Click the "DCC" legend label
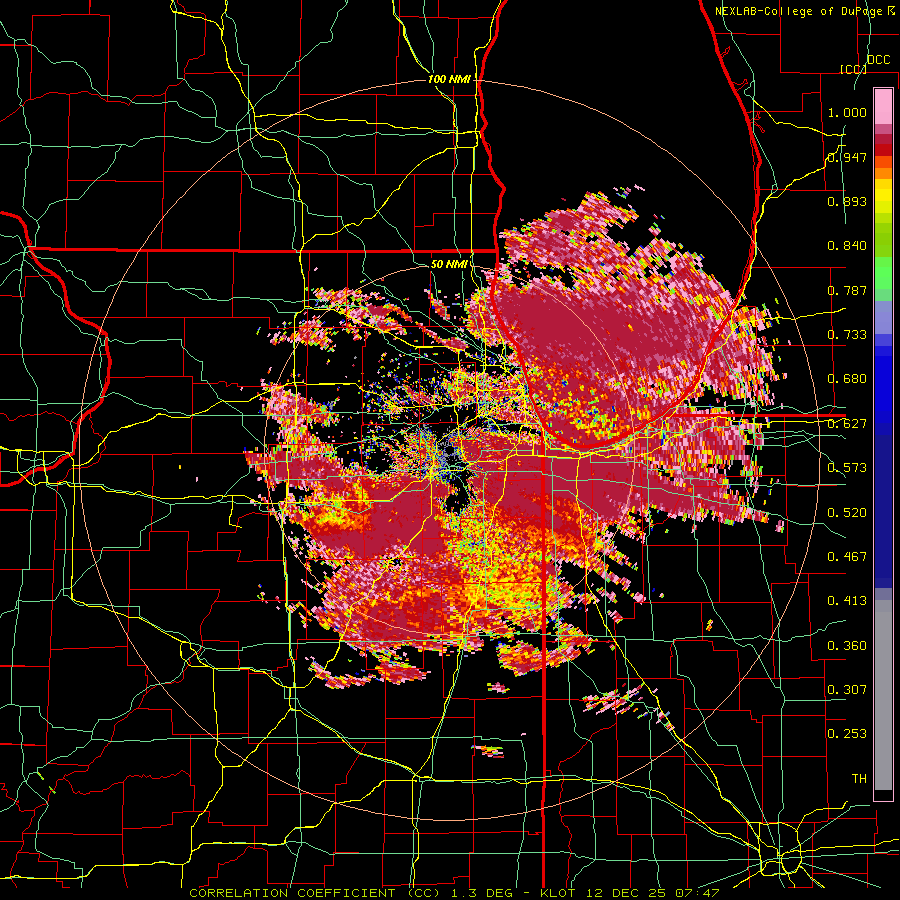 click(x=878, y=60)
